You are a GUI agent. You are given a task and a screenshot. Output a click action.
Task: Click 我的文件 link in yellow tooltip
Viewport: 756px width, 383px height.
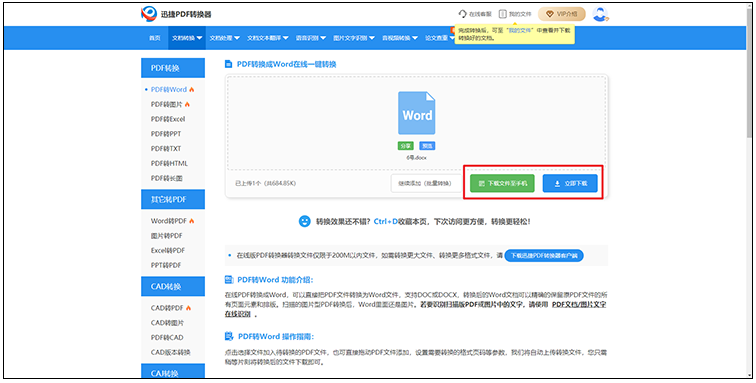520,30
